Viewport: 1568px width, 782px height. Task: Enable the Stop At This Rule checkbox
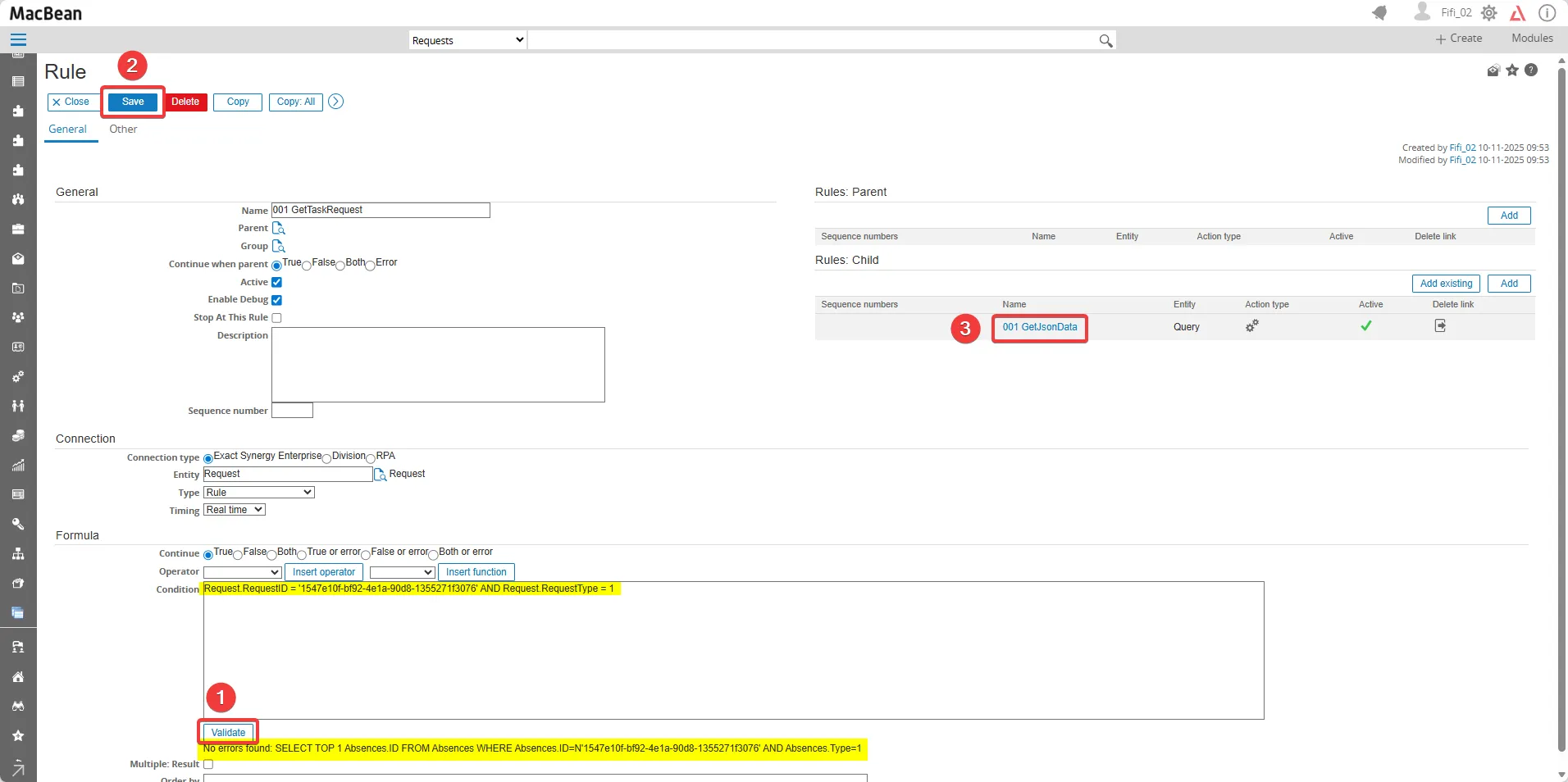(x=276, y=318)
